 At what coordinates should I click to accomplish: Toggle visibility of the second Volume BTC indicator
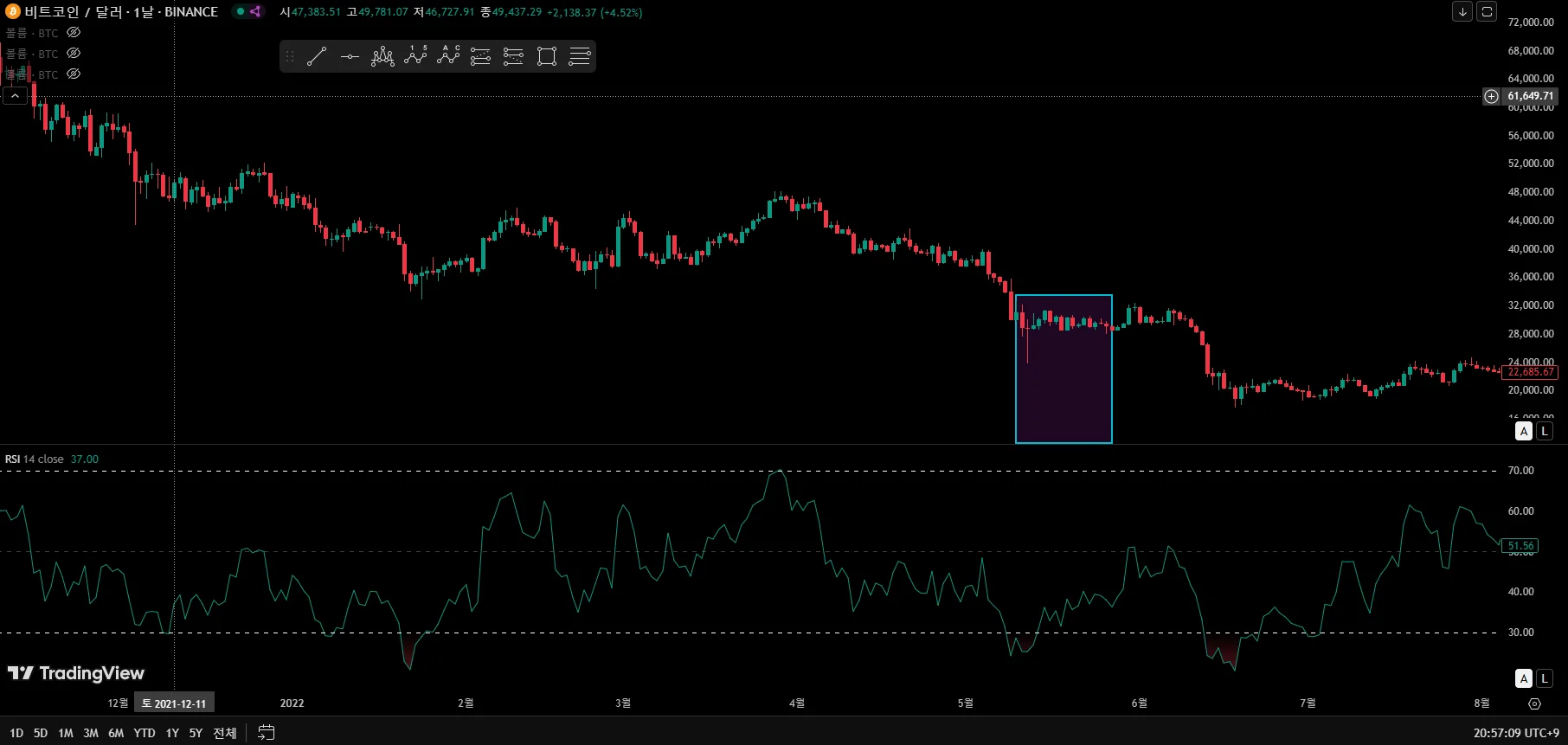click(74, 54)
